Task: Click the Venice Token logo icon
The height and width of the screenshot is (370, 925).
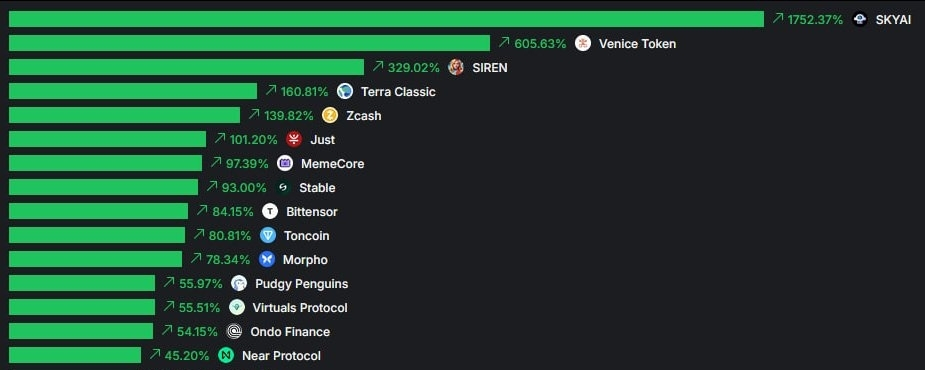Action: coord(583,43)
